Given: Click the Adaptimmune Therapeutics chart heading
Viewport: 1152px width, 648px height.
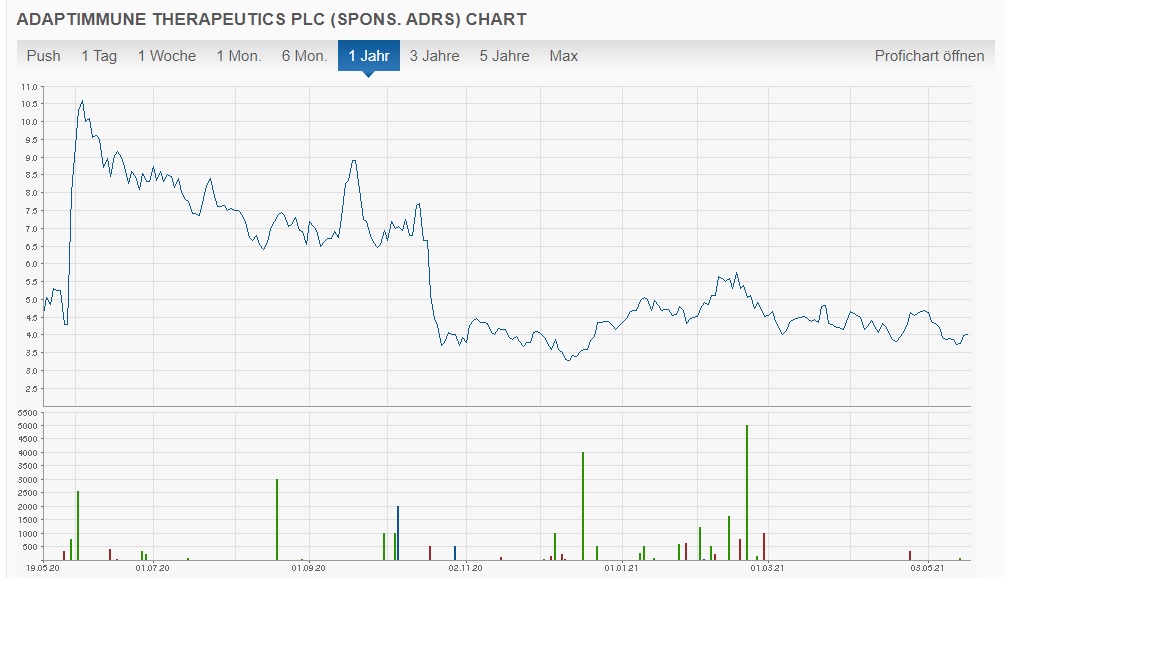Looking at the screenshot, I should click(x=272, y=19).
